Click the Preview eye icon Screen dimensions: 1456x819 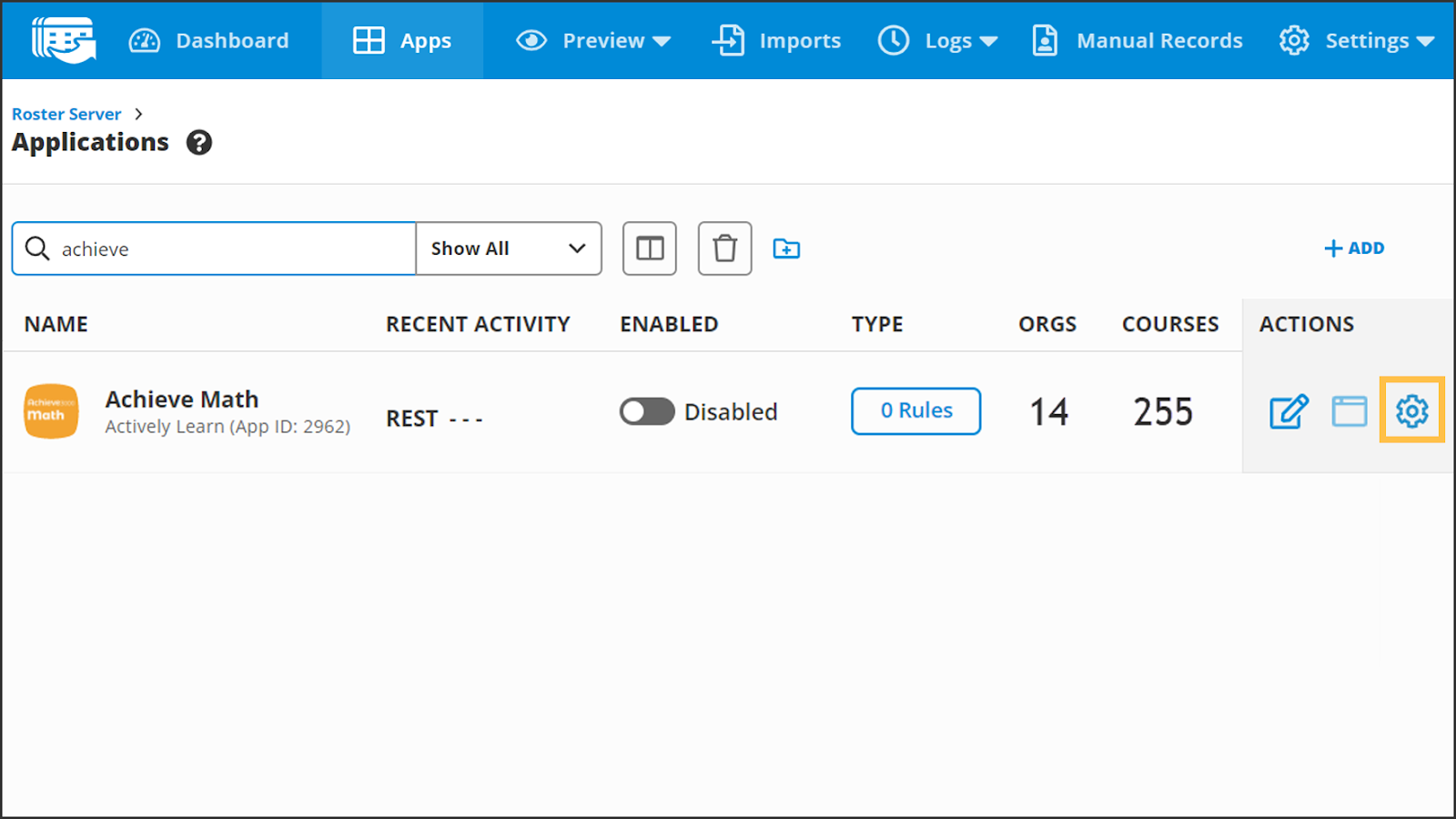[531, 41]
